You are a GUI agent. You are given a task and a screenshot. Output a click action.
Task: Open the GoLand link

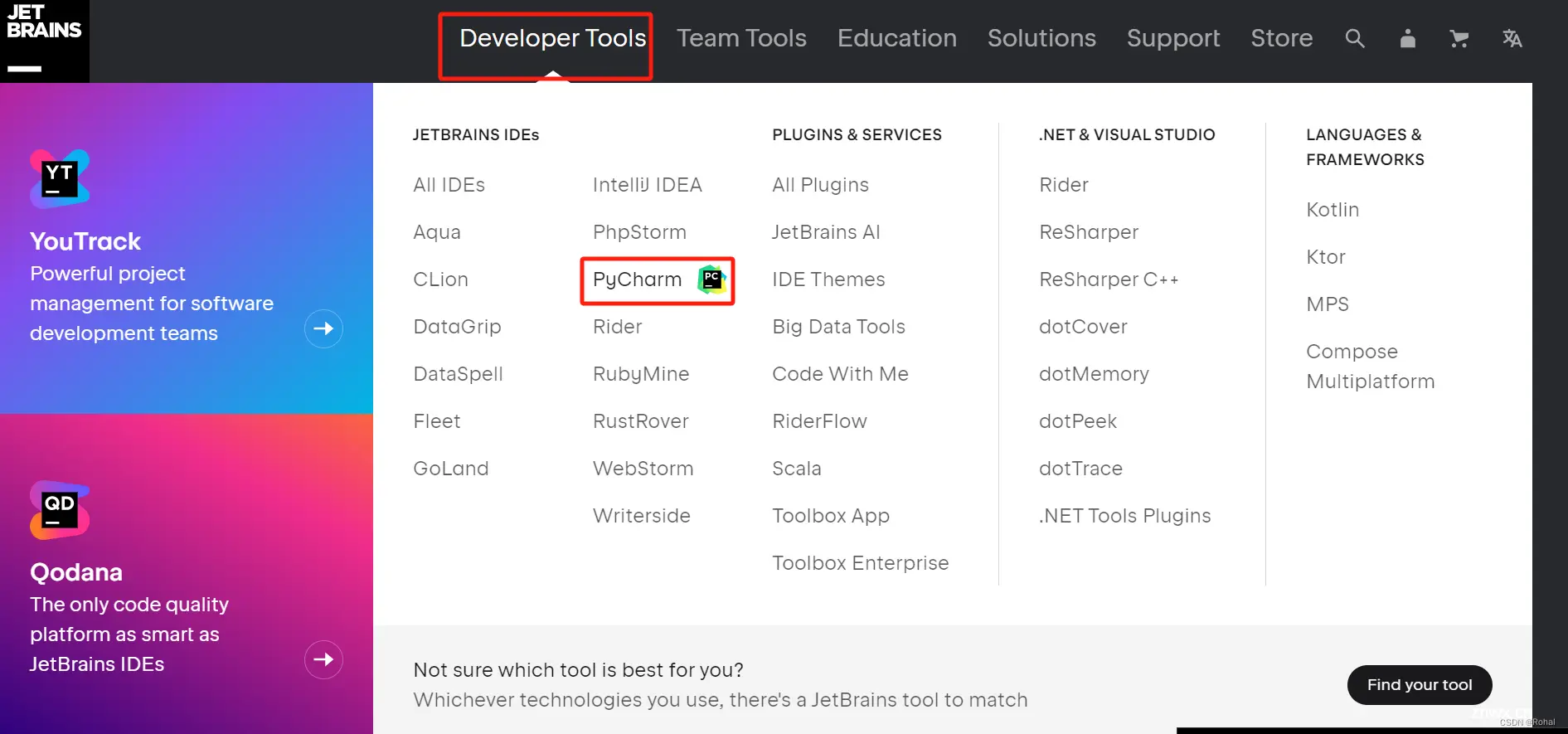[x=451, y=469]
